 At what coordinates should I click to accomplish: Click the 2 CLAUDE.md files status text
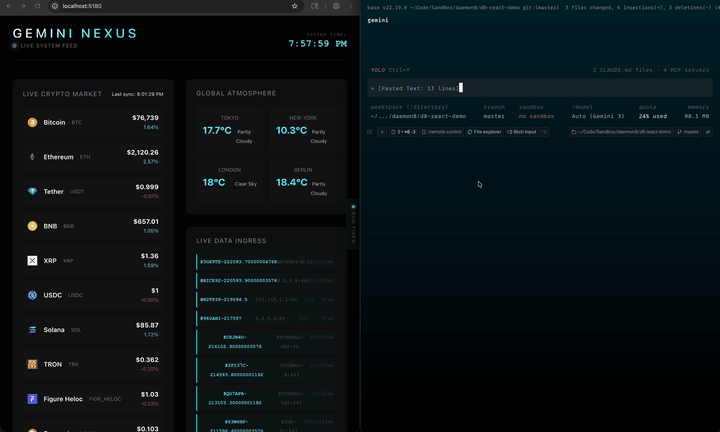622,70
